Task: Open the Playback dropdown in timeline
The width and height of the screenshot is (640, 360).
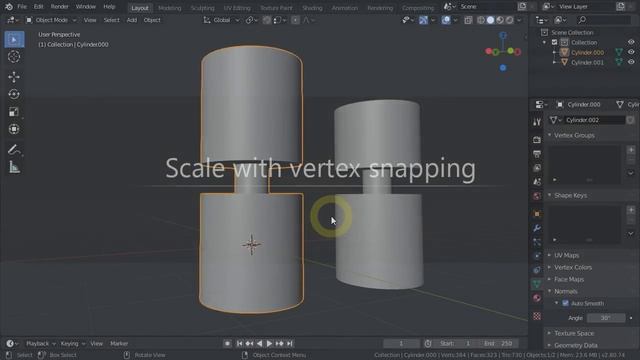Action: pyautogui.click(x=40, y=343)
